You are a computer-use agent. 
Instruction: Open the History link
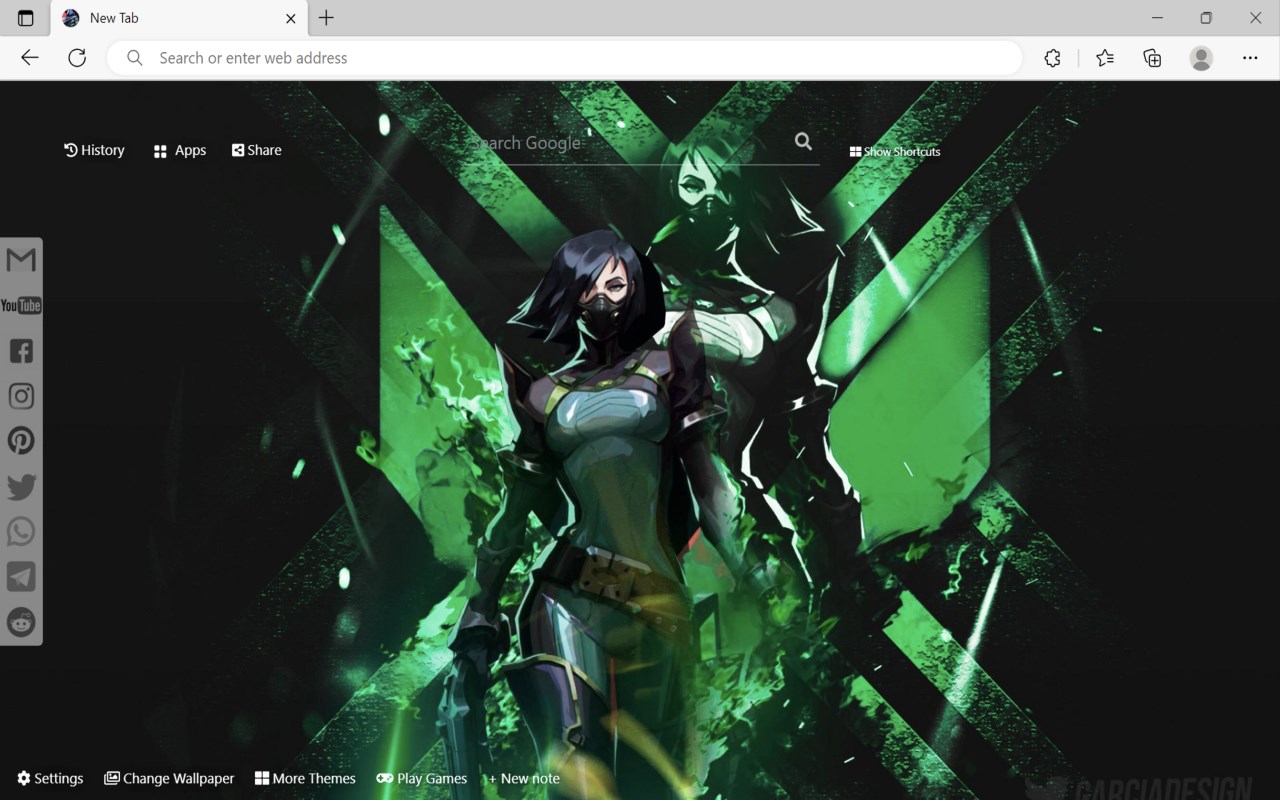(x=94, y=150)
